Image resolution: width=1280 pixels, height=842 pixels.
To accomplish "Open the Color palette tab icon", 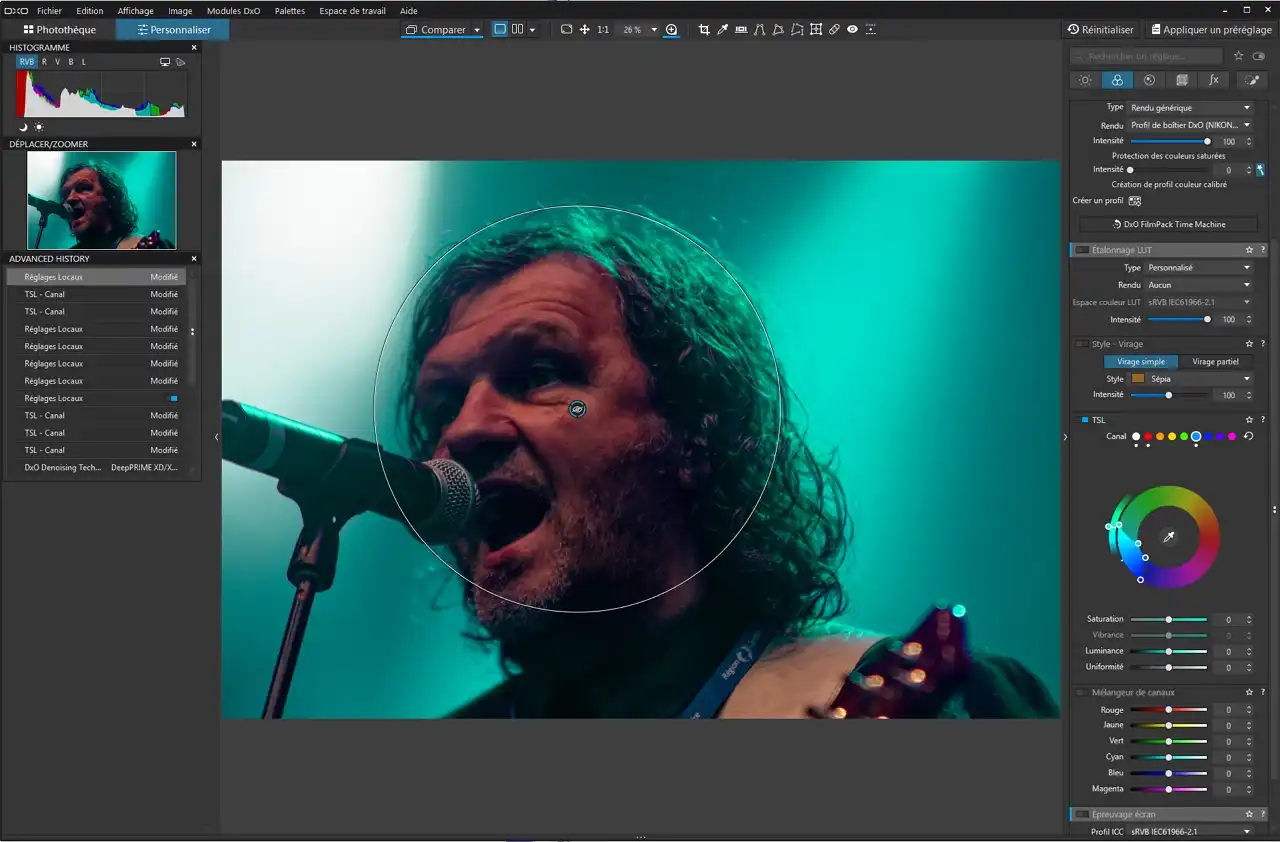I will pos(1117,80).
